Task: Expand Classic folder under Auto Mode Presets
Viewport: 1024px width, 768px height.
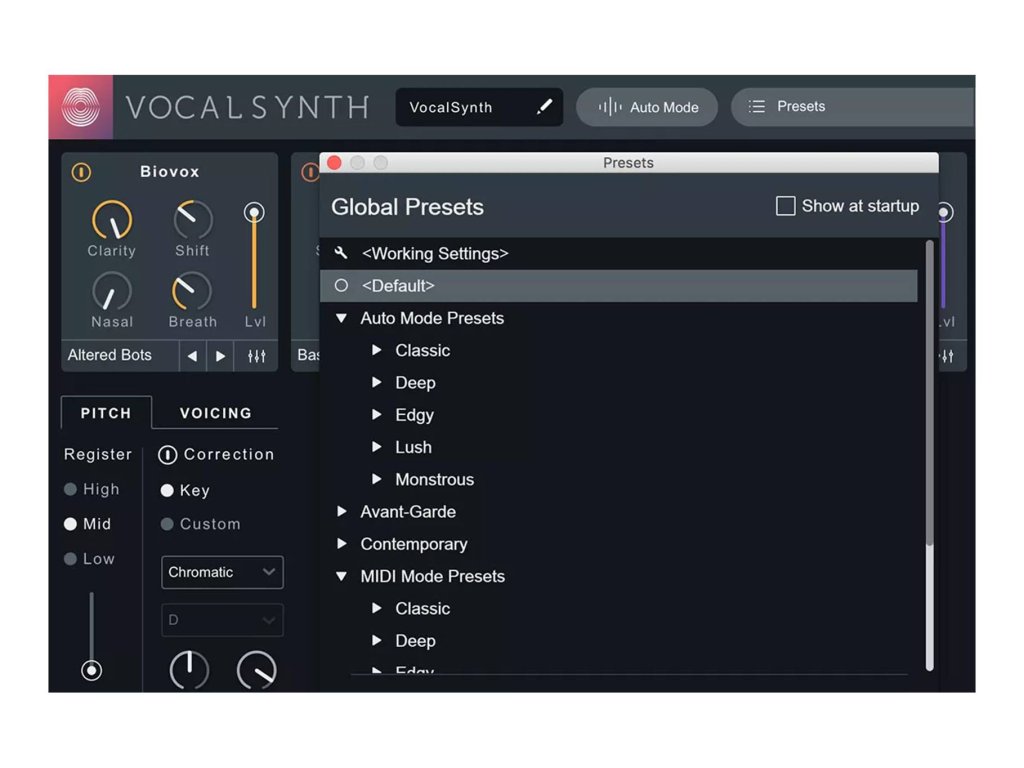Action: pyautogui.click(x=377, y=350)
